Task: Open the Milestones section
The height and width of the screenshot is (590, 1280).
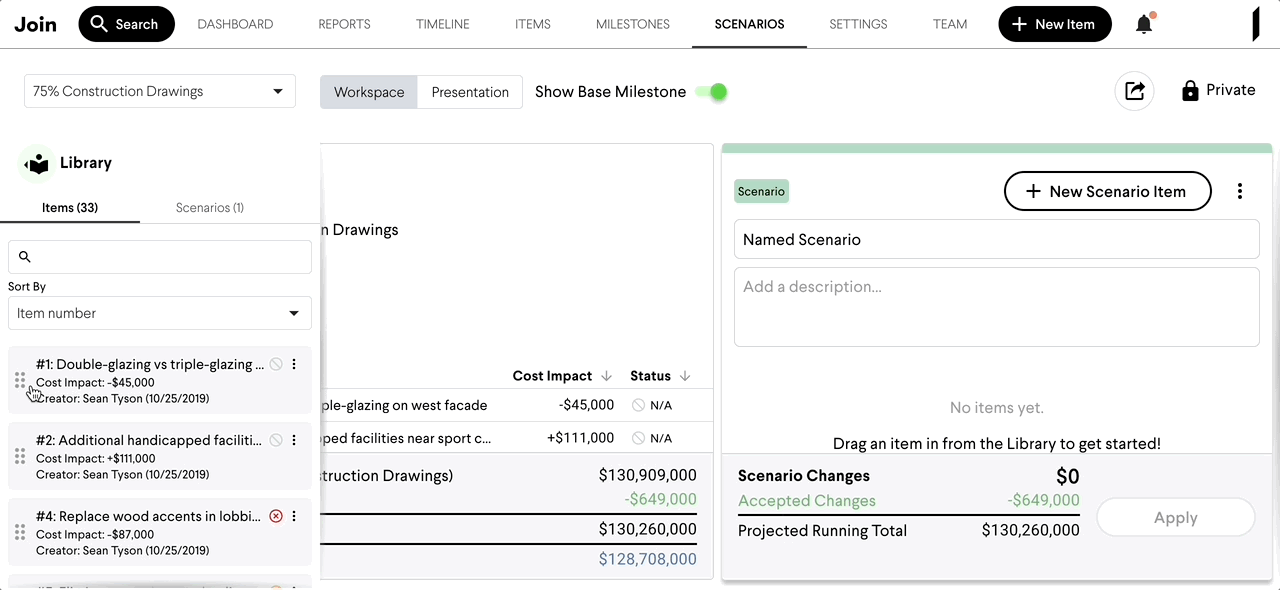Action: (632, 23)
